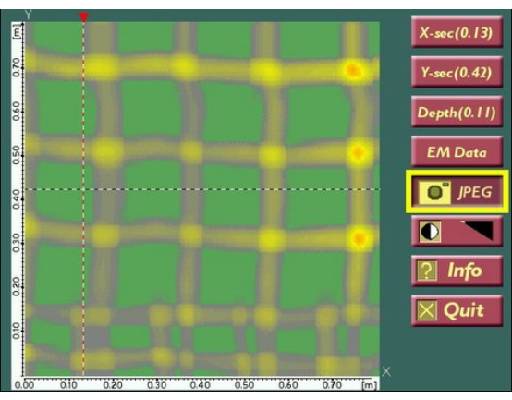Open the X-sec(0.13) cross-section view
The width and height of the screenshot is (512, 400).
(x=457, y=32)
